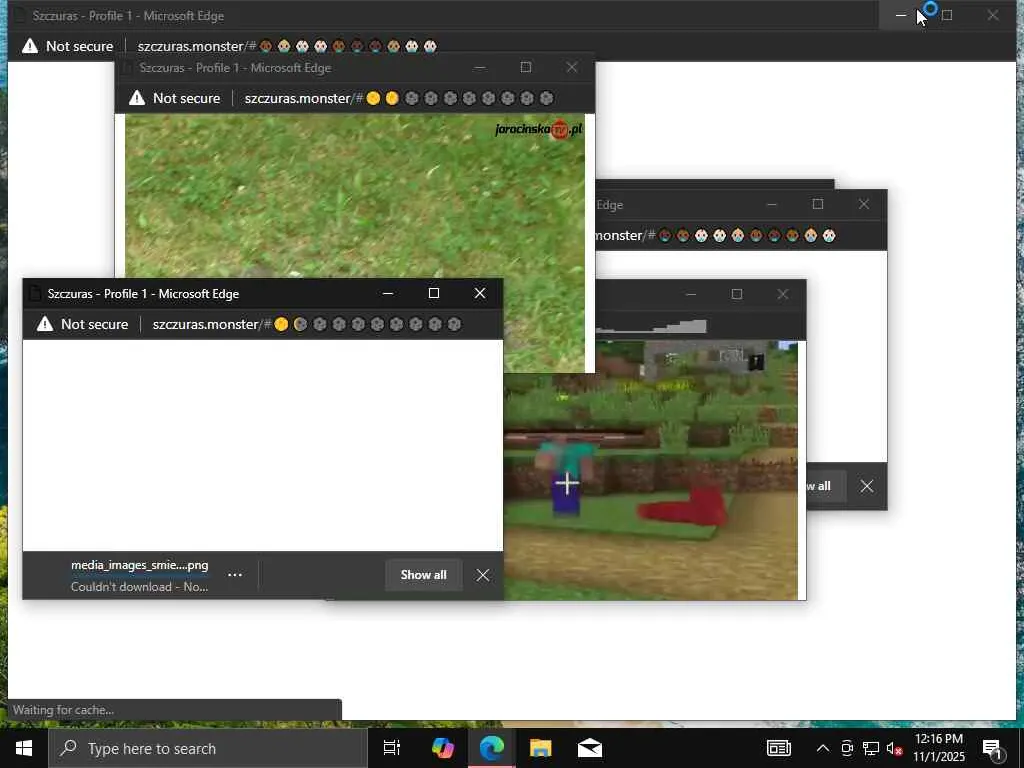Click the Microsoft Edge taskbar icon
Screen dimensions: 1024x768
pyautogui.click(x=492, y=748)
